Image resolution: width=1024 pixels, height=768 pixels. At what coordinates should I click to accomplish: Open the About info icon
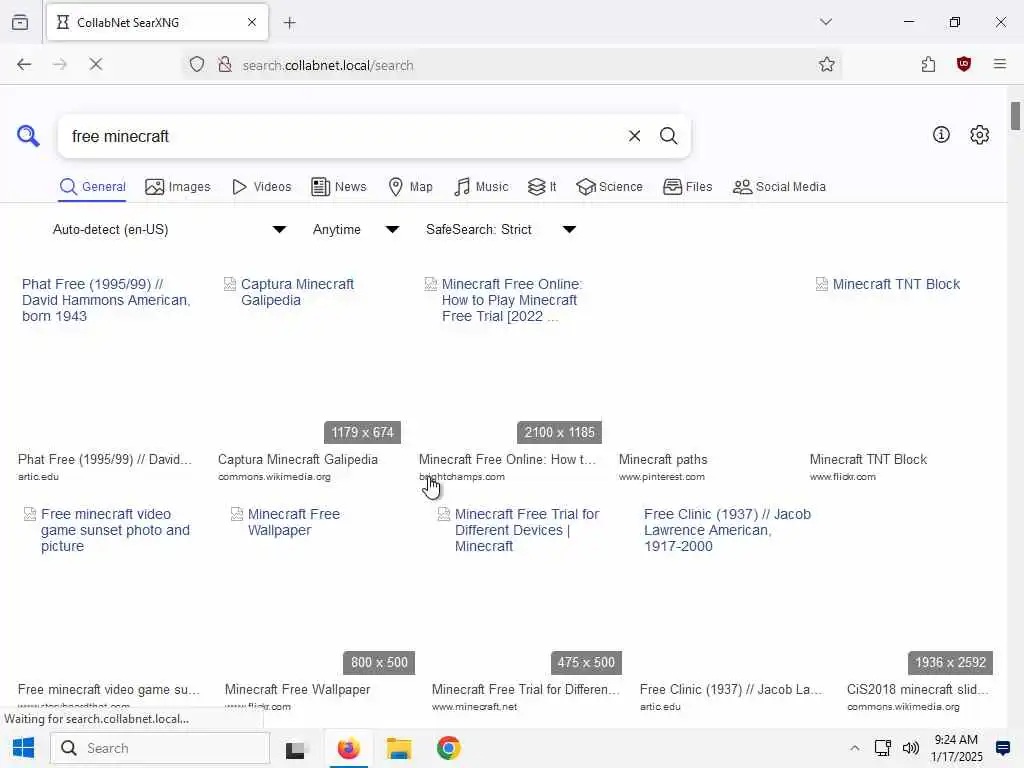[941, 135]
